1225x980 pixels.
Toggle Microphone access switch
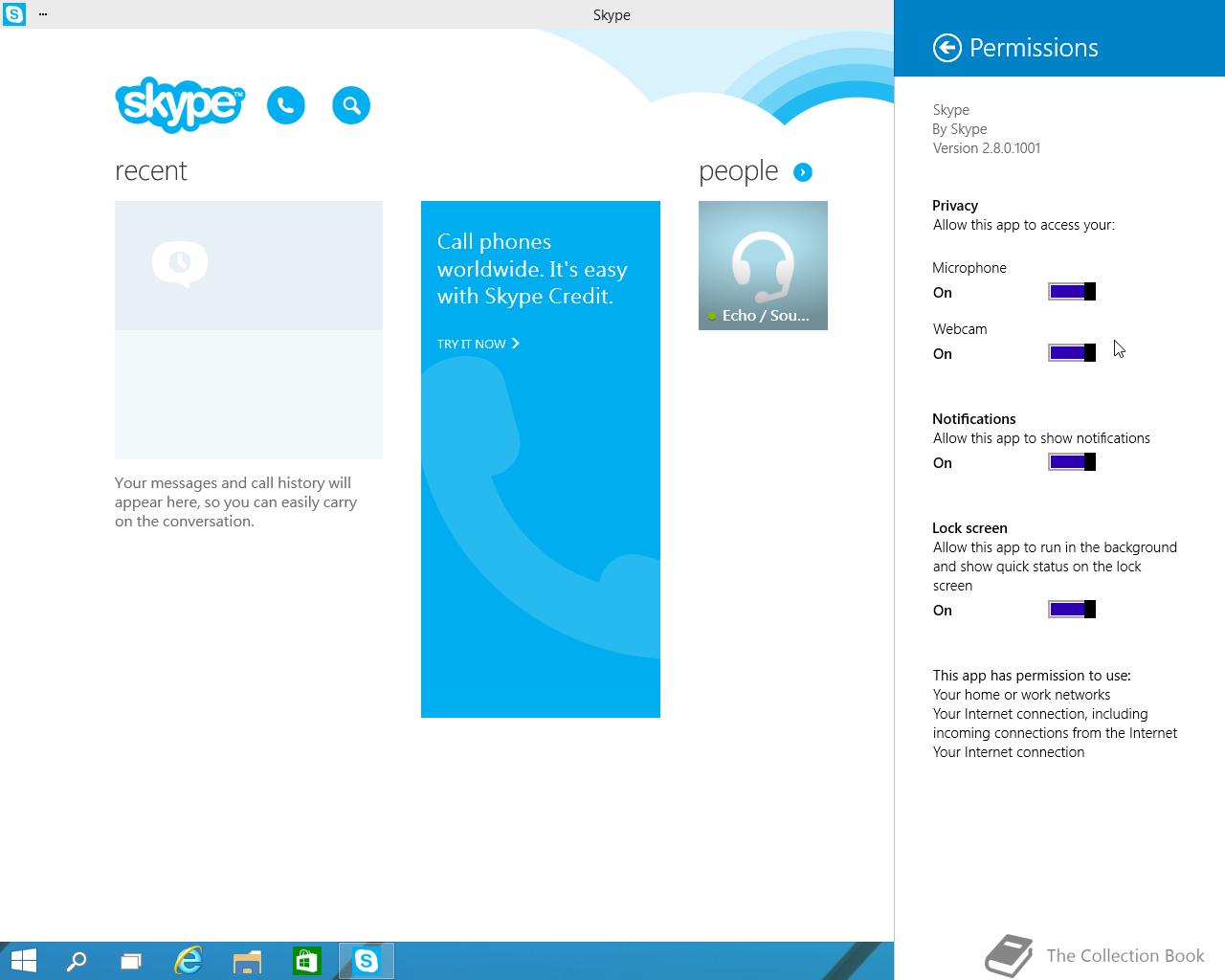[1072, 292]
